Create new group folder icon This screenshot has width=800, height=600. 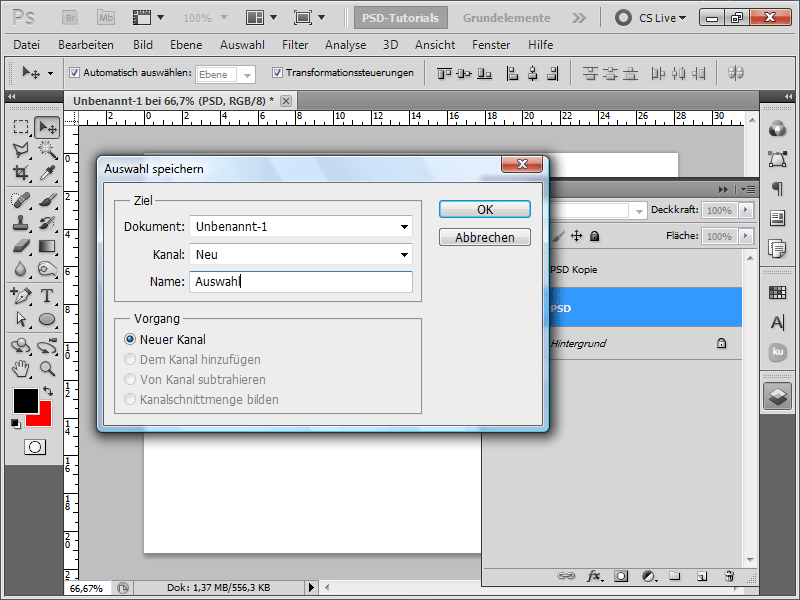[x=674, y=576]
